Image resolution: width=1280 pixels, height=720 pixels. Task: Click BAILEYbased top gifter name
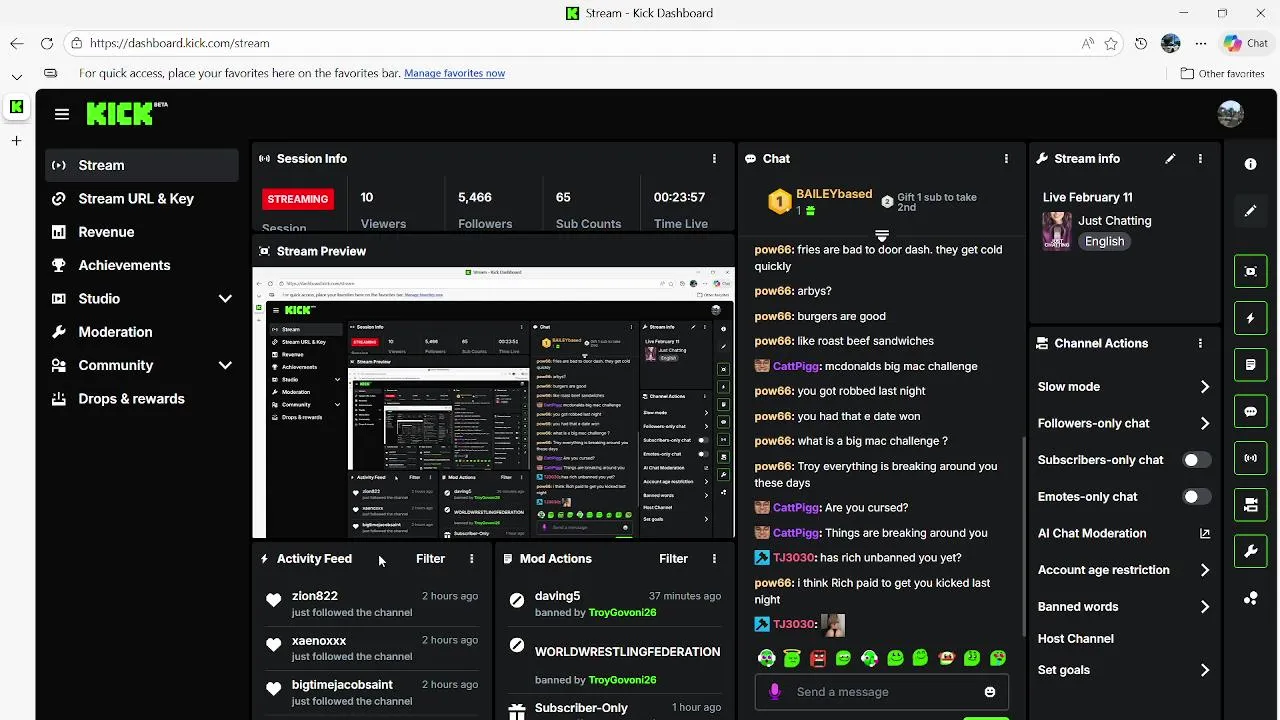(834, 194)
